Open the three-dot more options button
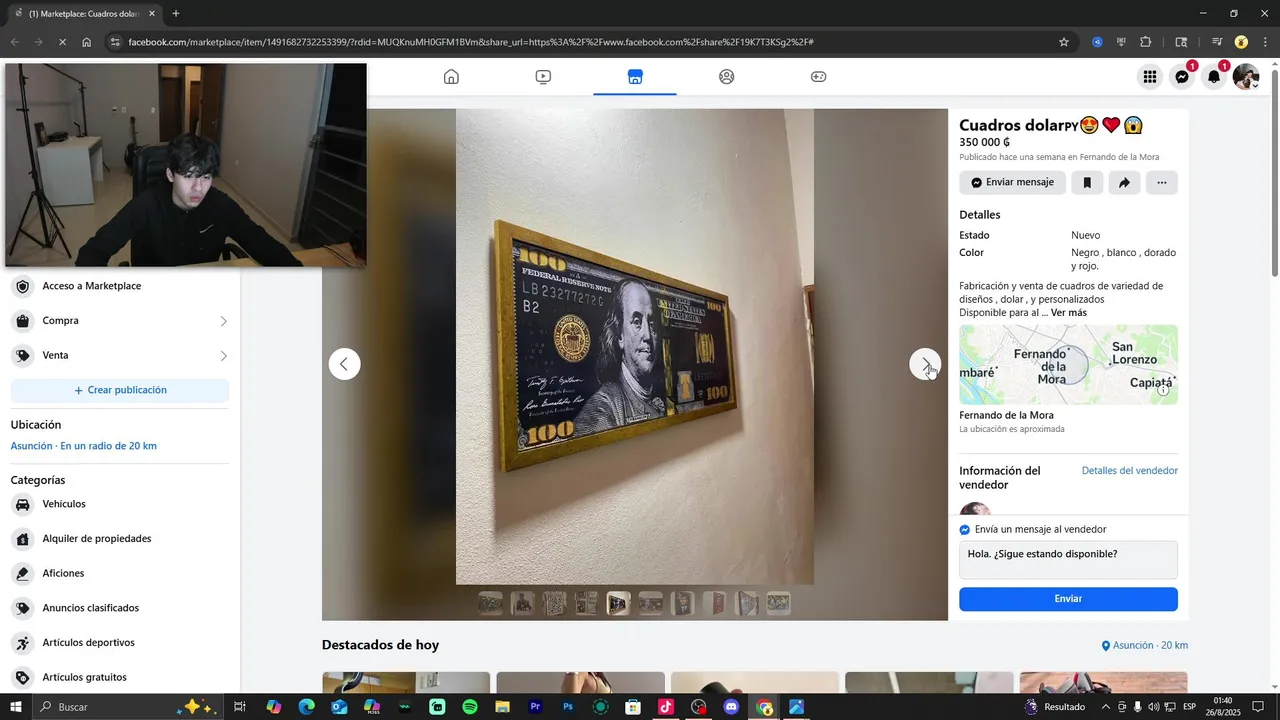Viewport: 1280px width, 720px height. coord(1161,183)
